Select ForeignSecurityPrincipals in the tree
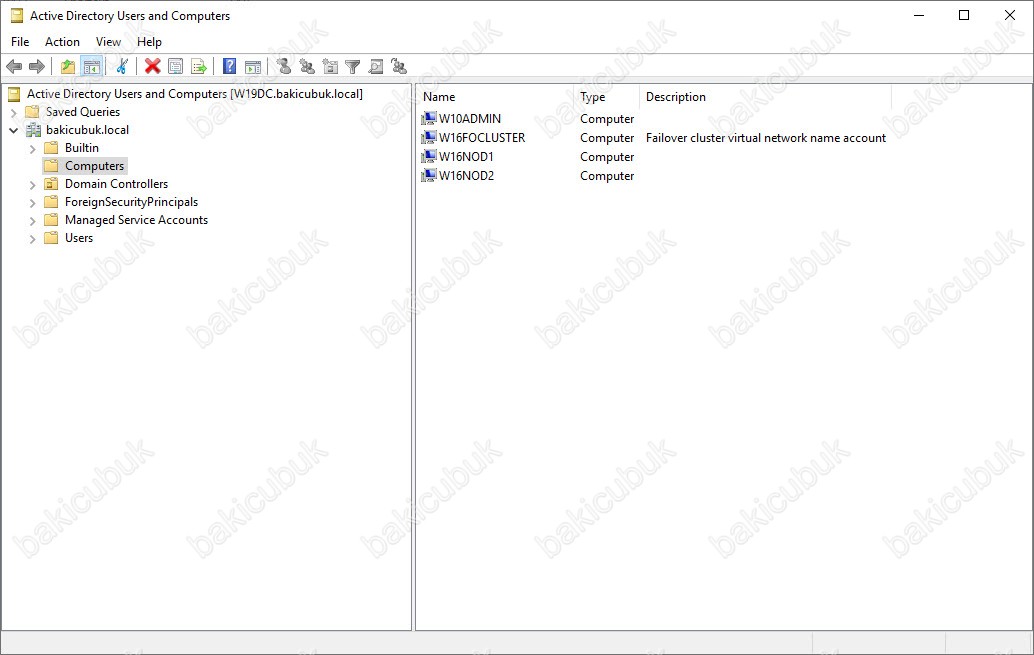Screen dimensions: 1034x655 tap(131, 202)
